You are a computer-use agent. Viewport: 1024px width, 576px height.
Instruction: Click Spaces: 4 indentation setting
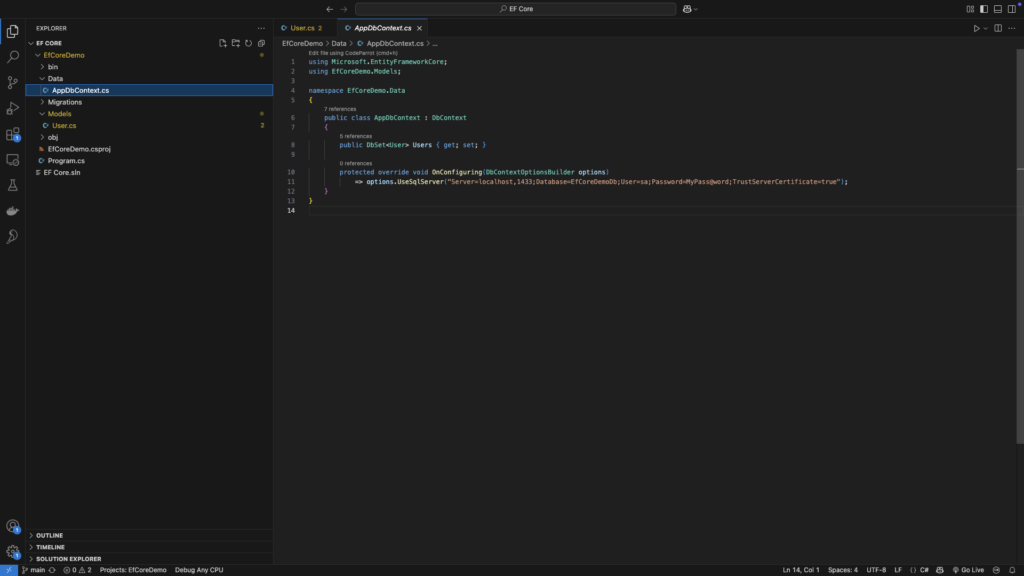[x=842, y=570]
